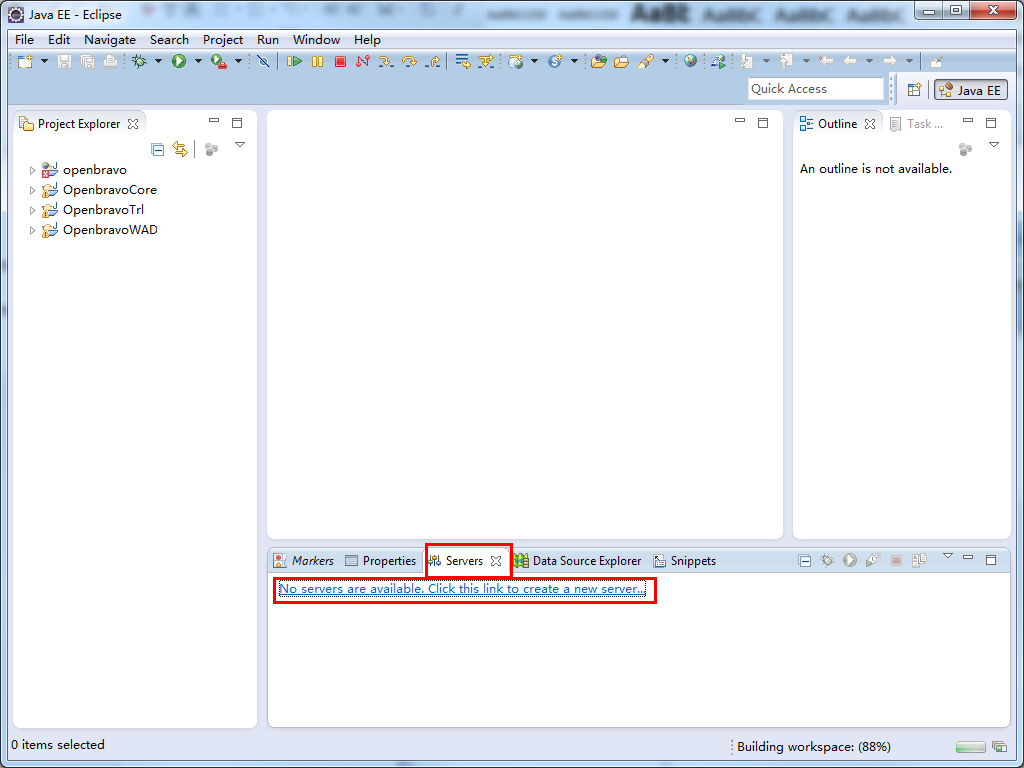Expand the OpenbravoTrl project node
1024x768 pixels.
[32, 210]
